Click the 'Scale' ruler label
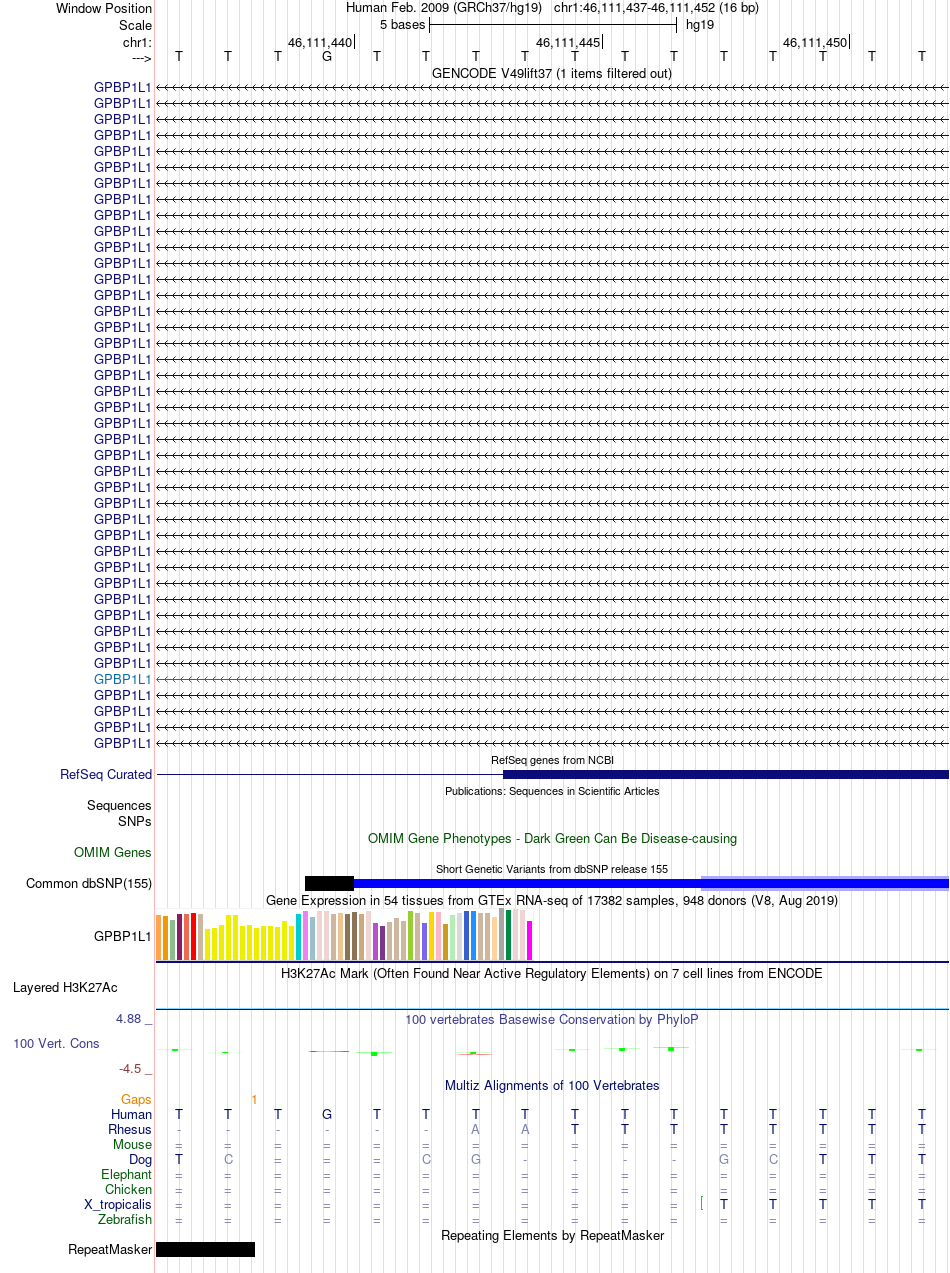Image resolution: width=950 pixels, height=1273 pixels. pyautogui.click(x=135, y=25)
